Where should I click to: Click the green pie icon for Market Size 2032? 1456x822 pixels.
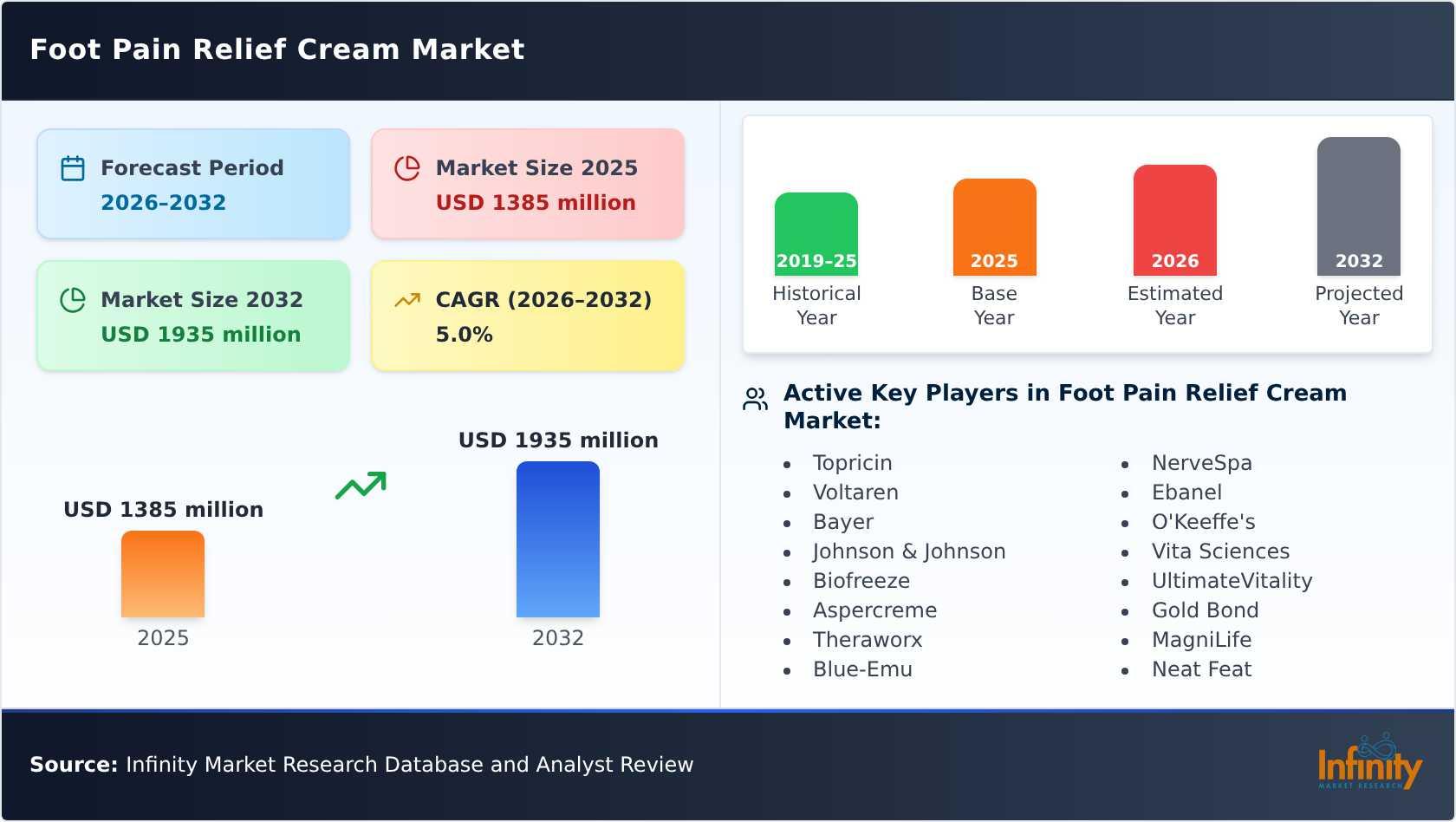tap(73, 300)
